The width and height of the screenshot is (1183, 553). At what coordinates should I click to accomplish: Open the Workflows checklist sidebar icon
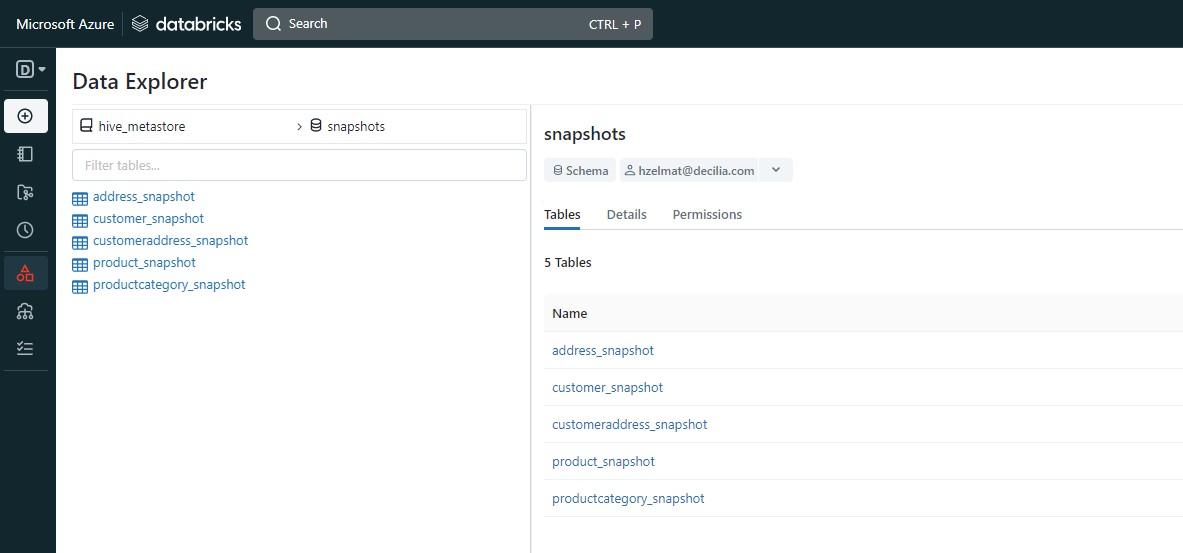point(26,348)
